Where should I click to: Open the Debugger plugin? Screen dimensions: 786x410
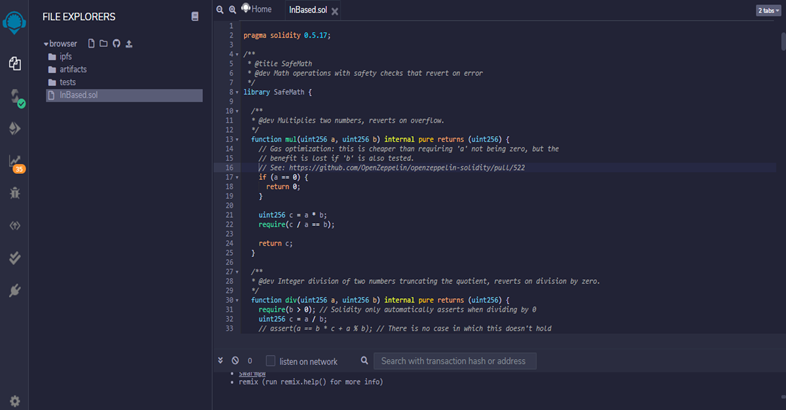pos(15,193)
